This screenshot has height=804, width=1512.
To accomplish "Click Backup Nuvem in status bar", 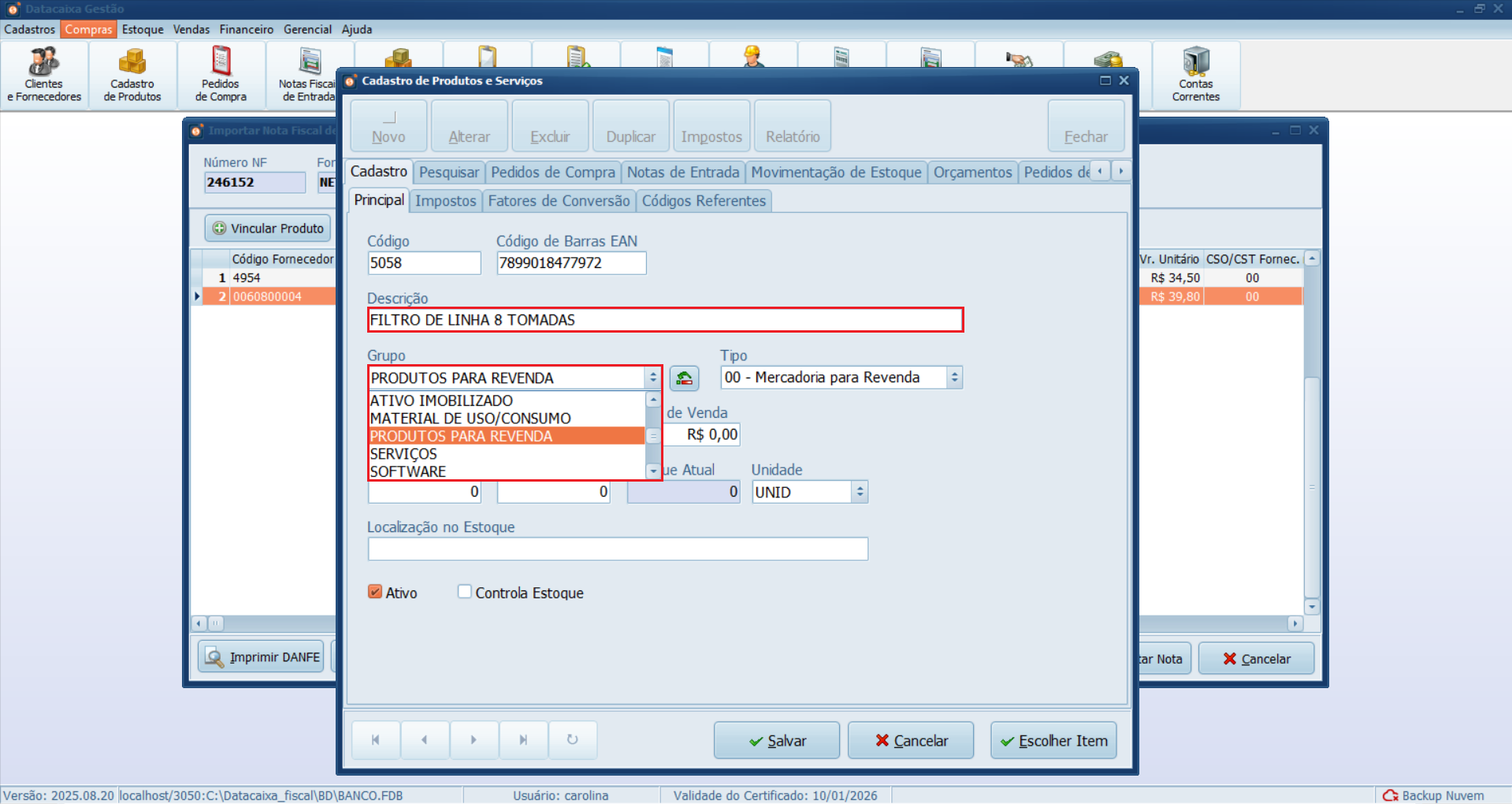I will point(1434,795).
